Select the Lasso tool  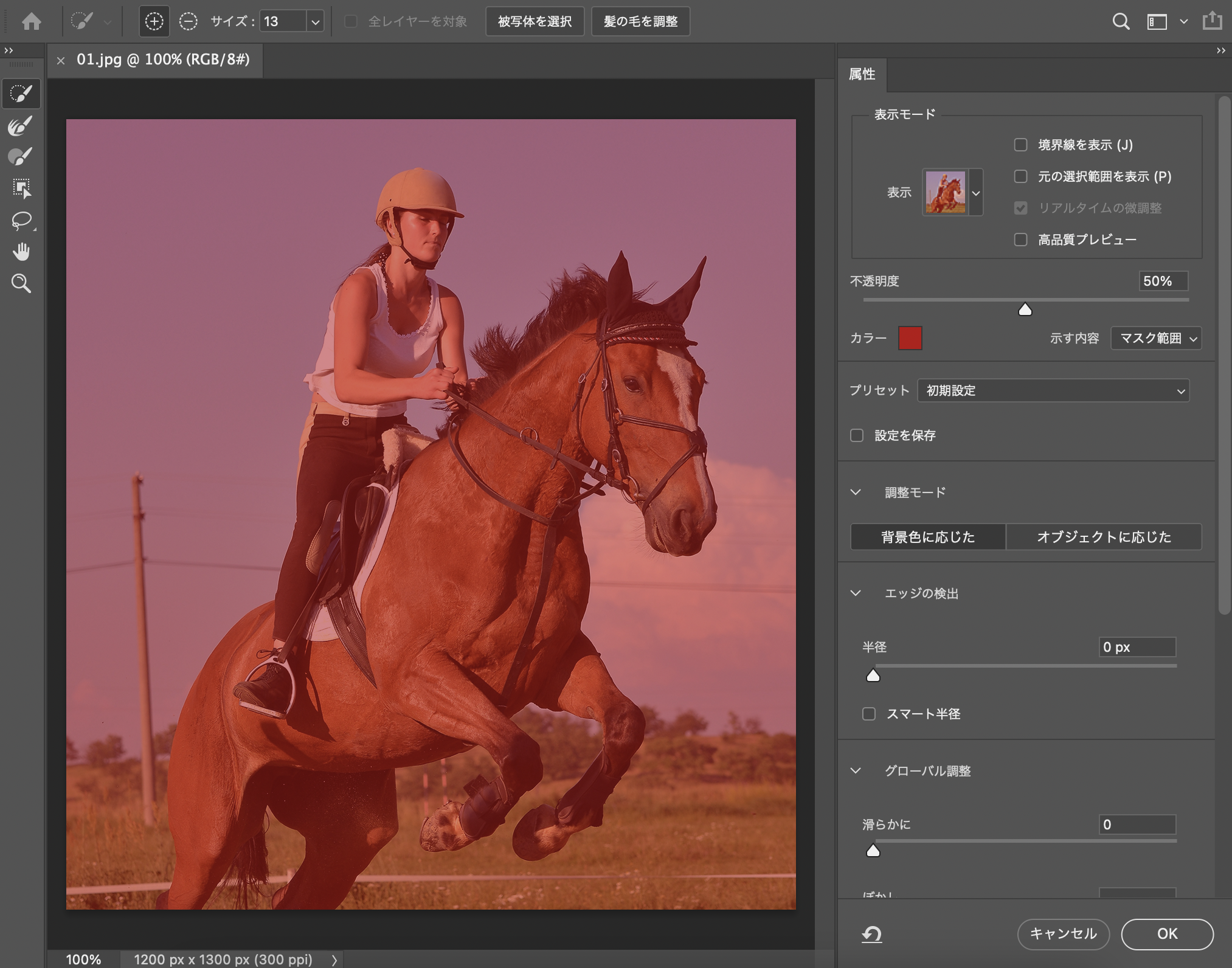(x=21, y=220)
